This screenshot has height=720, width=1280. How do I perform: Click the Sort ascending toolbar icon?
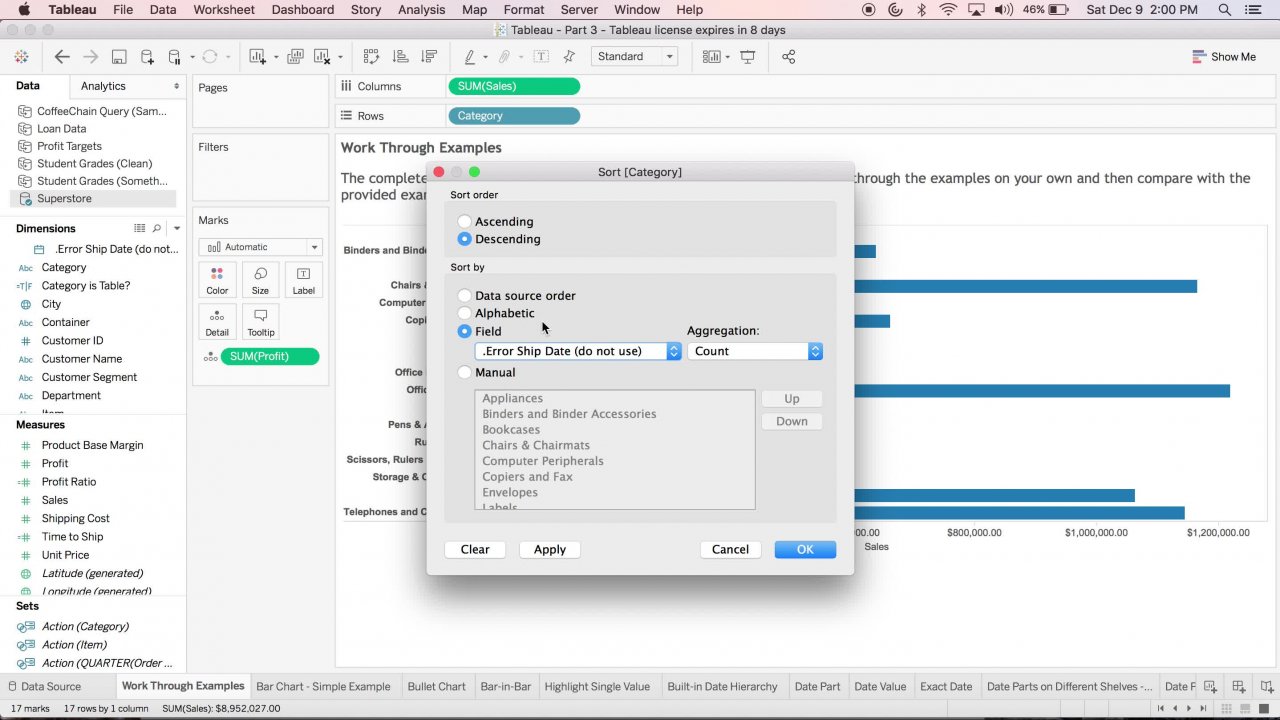coord(400,57)
